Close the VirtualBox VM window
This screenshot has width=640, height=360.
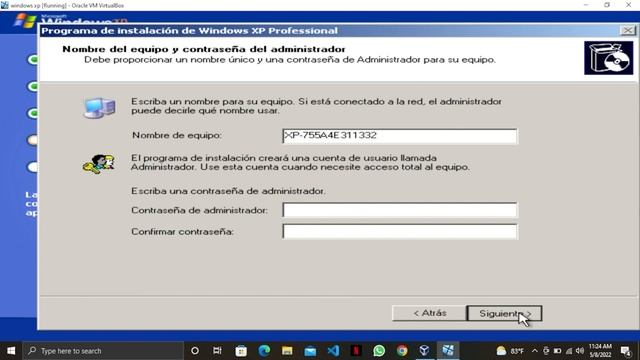coord(629,5)
